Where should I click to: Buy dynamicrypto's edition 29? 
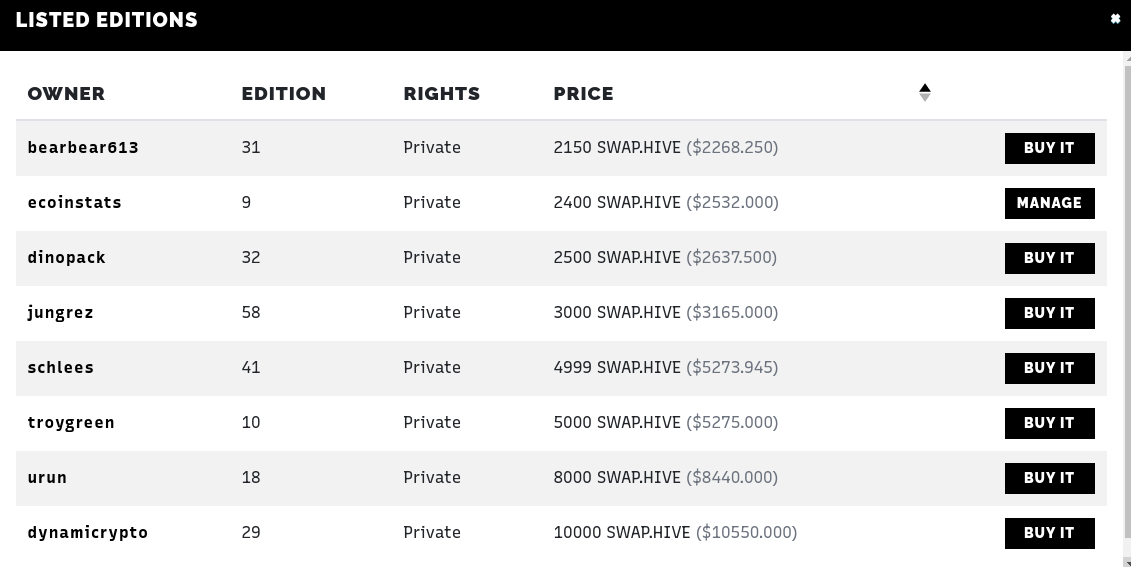pyautogui.click(x=1049, y=533)
